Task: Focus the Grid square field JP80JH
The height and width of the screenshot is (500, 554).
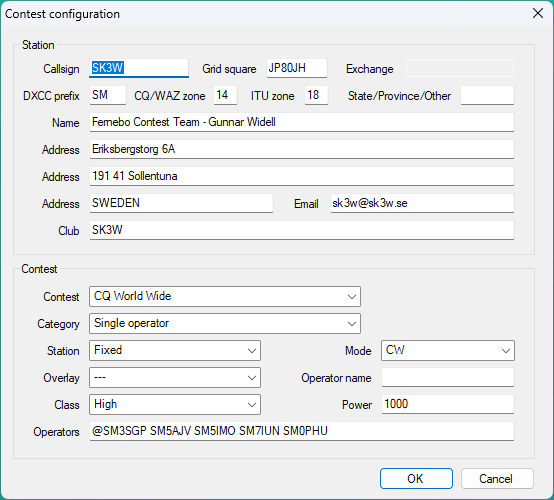Action: (x=297, y=68)
